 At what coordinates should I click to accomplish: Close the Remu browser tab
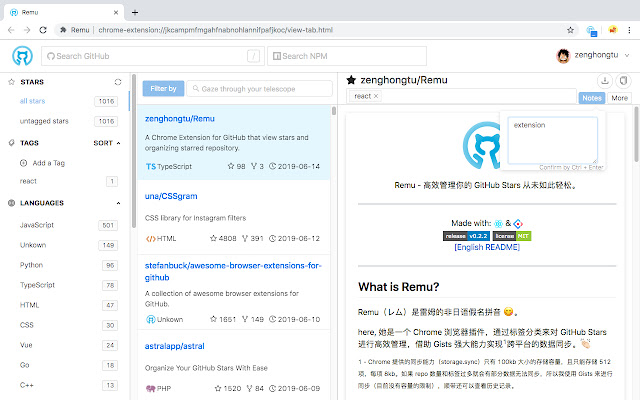tap(116, 12)
